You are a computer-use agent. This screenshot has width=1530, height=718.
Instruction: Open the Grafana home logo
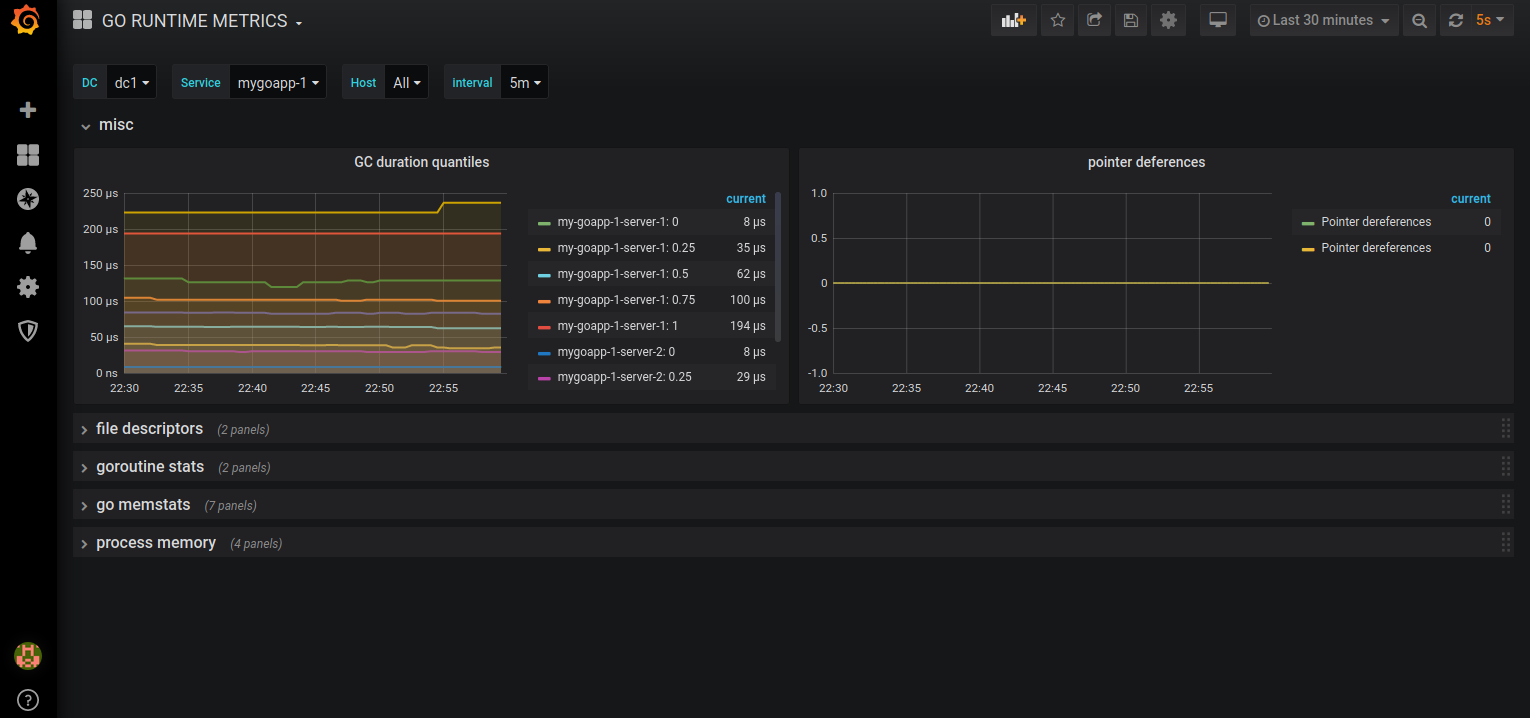[x=28, y=21]
